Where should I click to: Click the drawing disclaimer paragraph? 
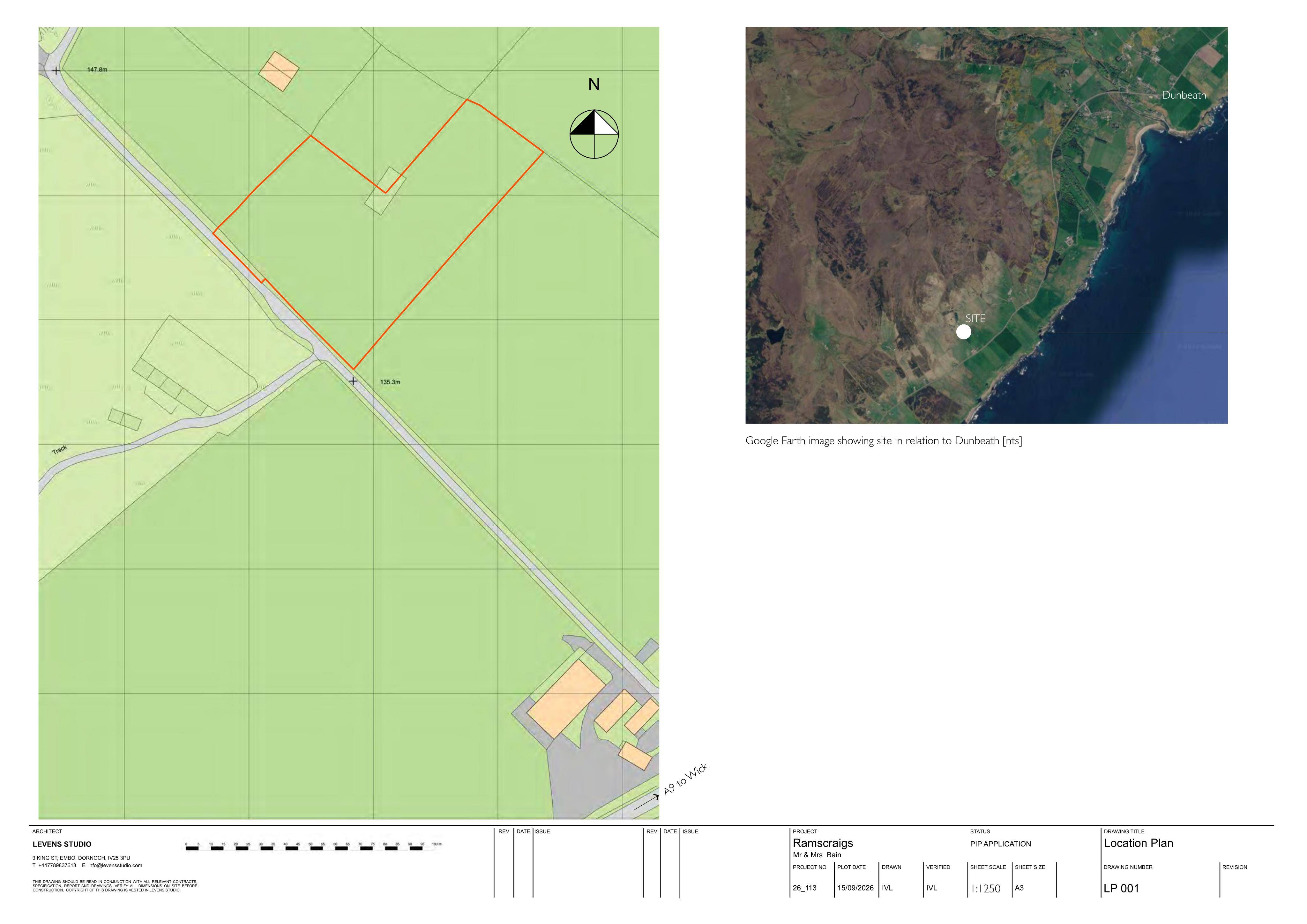point(115,886)
